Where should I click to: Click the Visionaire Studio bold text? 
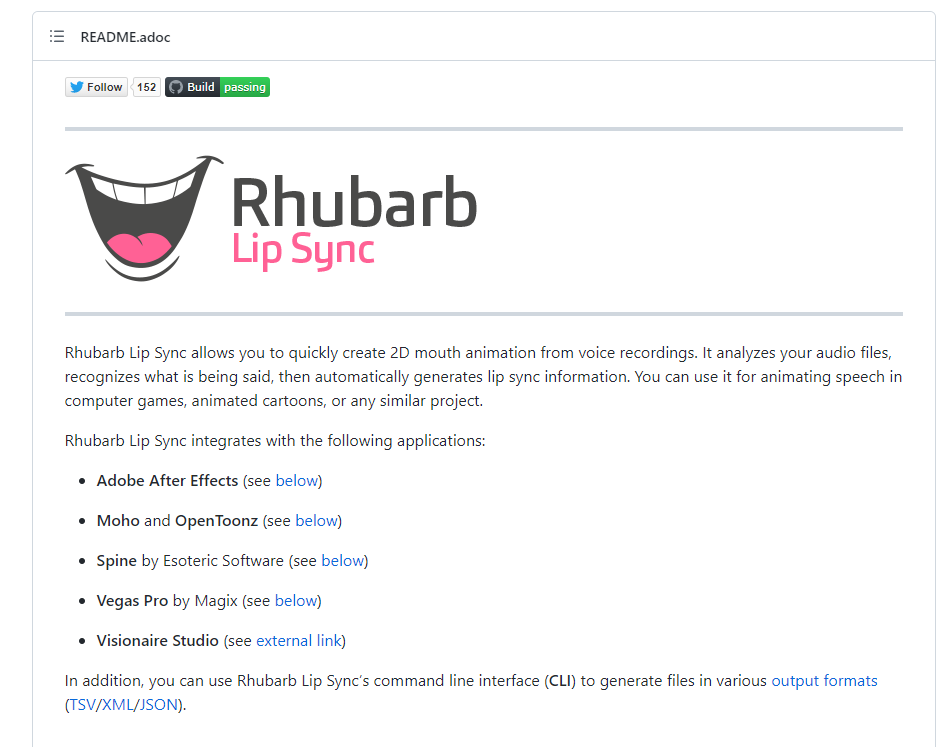157,641
